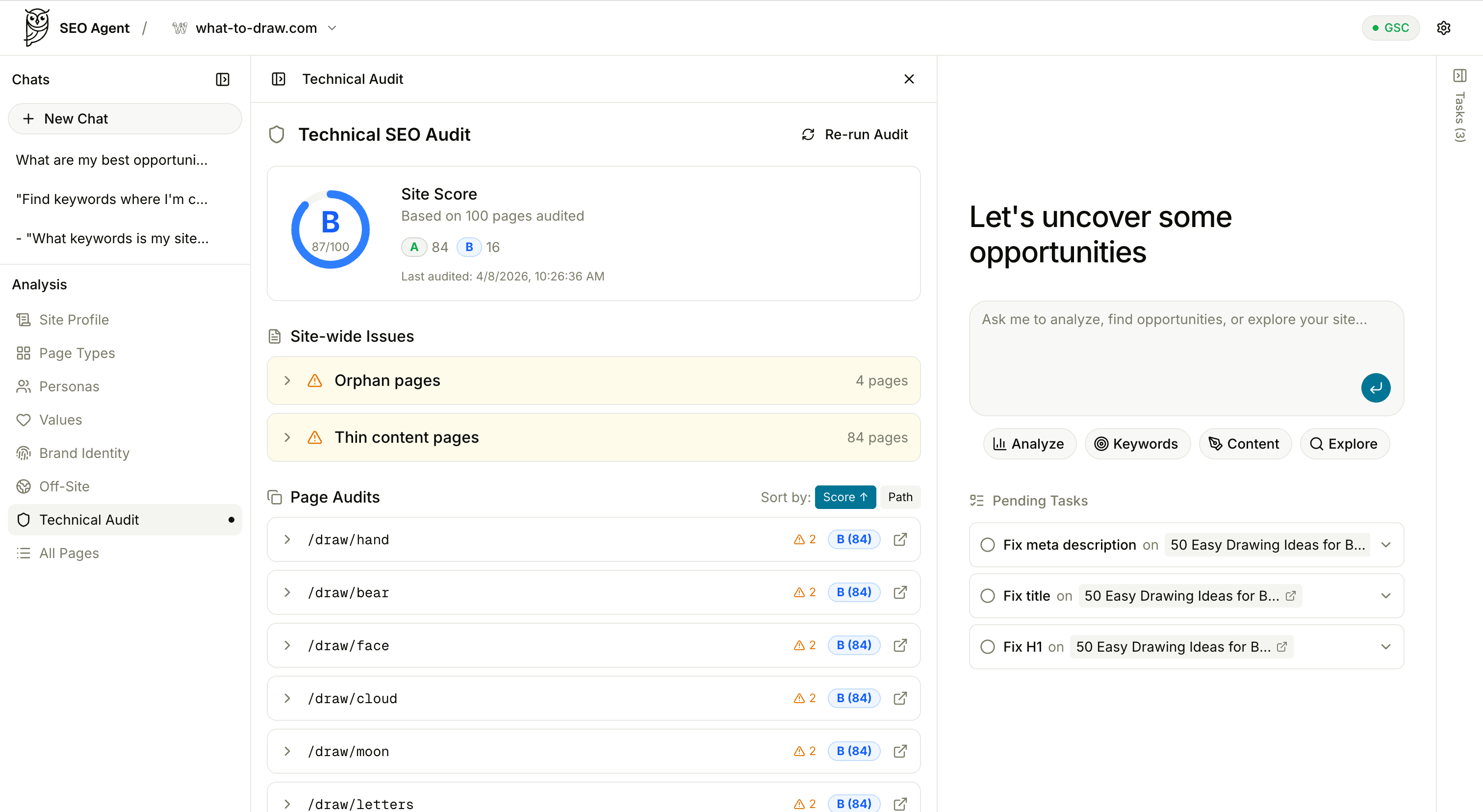Click the Thin content warning triangle

pyautogui.click(x=315, y=437)
